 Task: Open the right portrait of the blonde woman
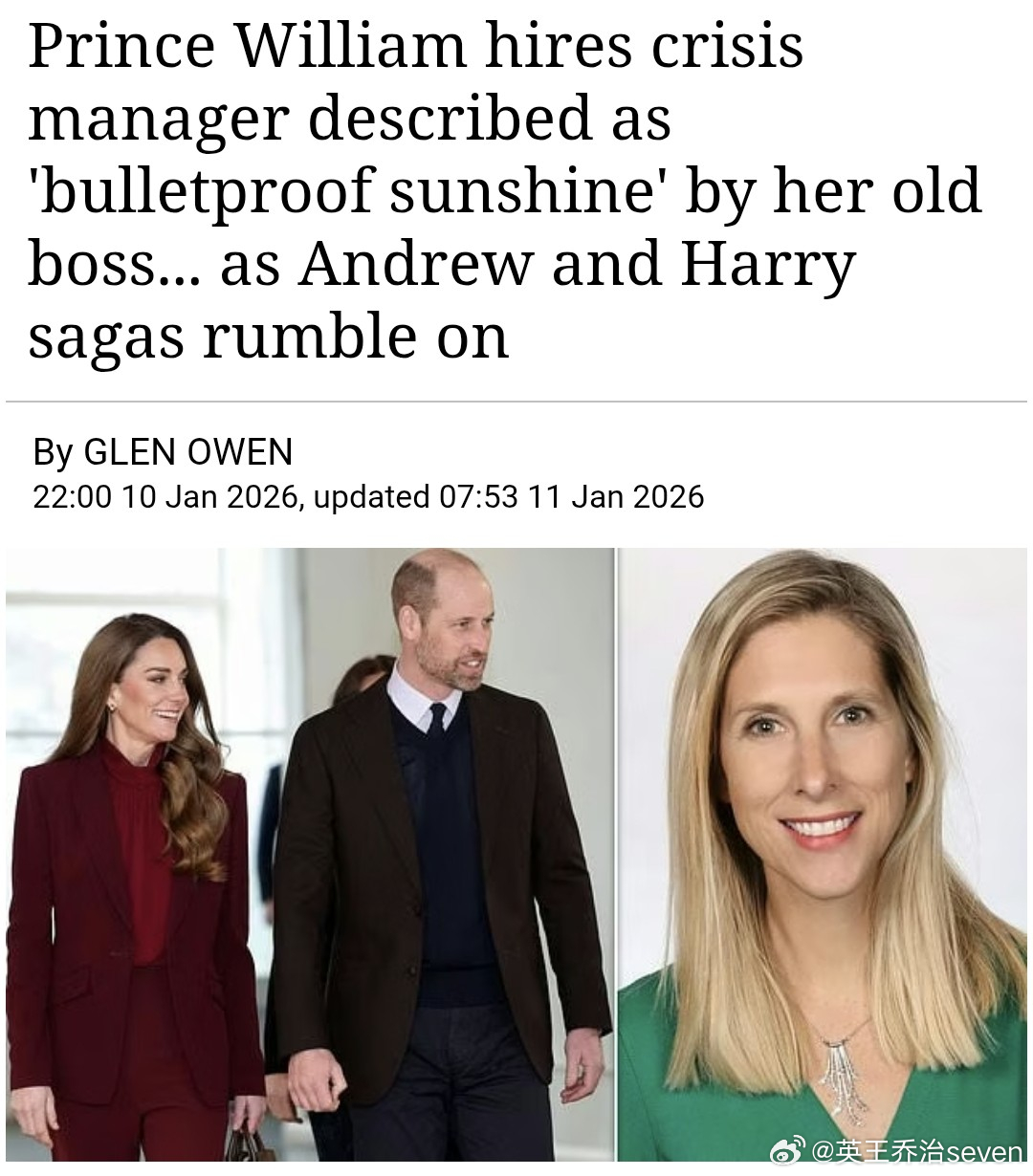click(823, 855)
